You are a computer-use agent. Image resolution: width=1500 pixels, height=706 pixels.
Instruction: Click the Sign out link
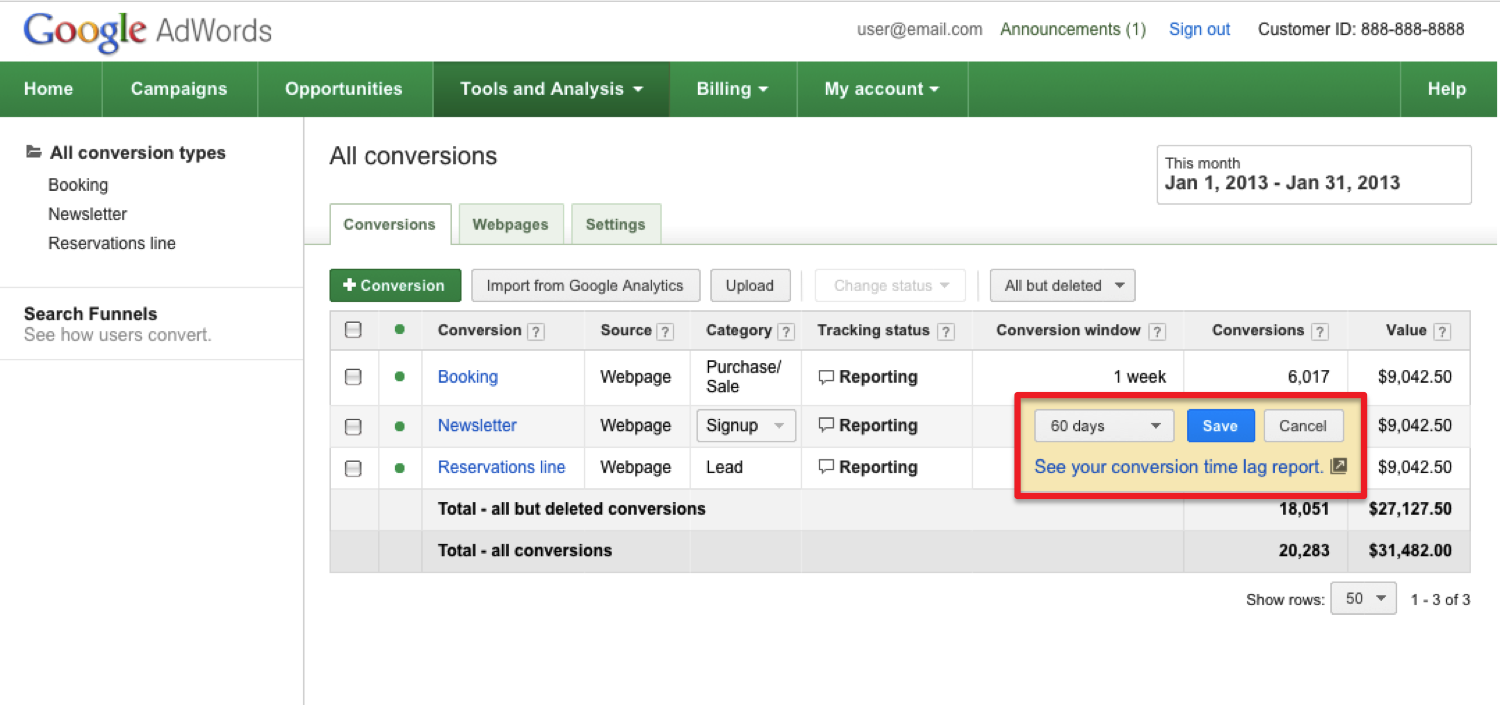click(x=1200, y=29)
